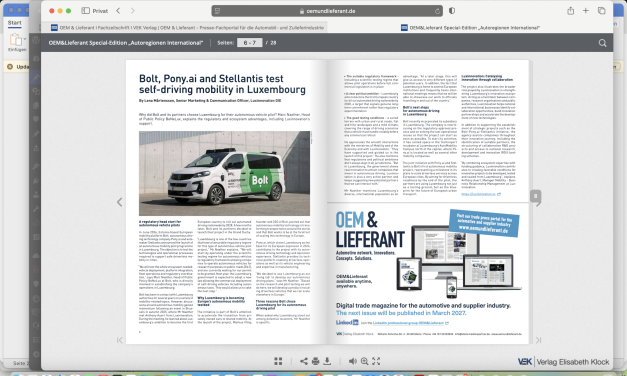Flip to the next page with the right arrow
Image resolution: width=627 pixels, height=376 pixels.
[538, 202]
